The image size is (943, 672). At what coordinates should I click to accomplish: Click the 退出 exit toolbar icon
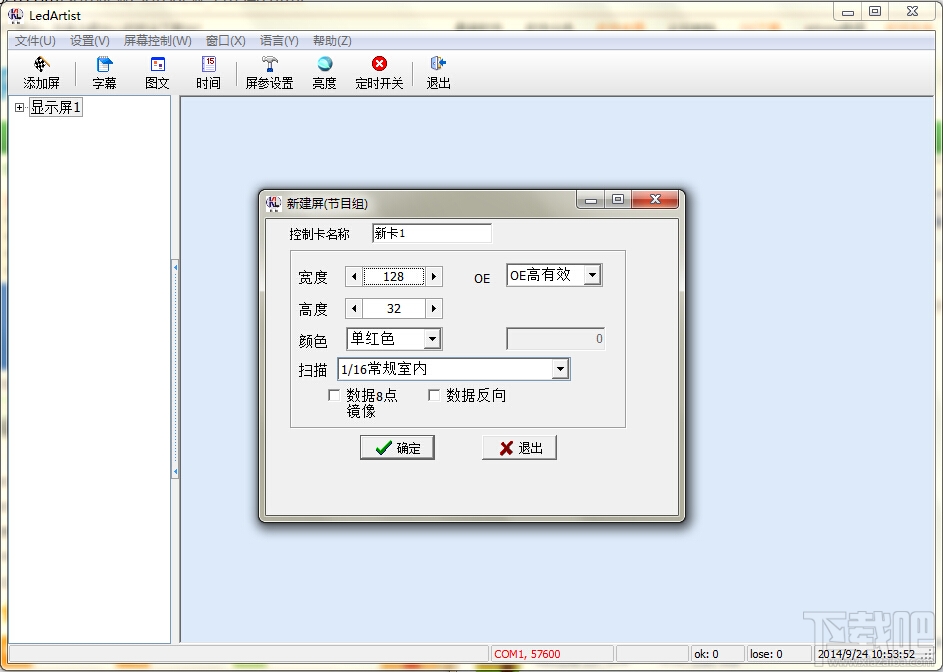pos(438,73)
